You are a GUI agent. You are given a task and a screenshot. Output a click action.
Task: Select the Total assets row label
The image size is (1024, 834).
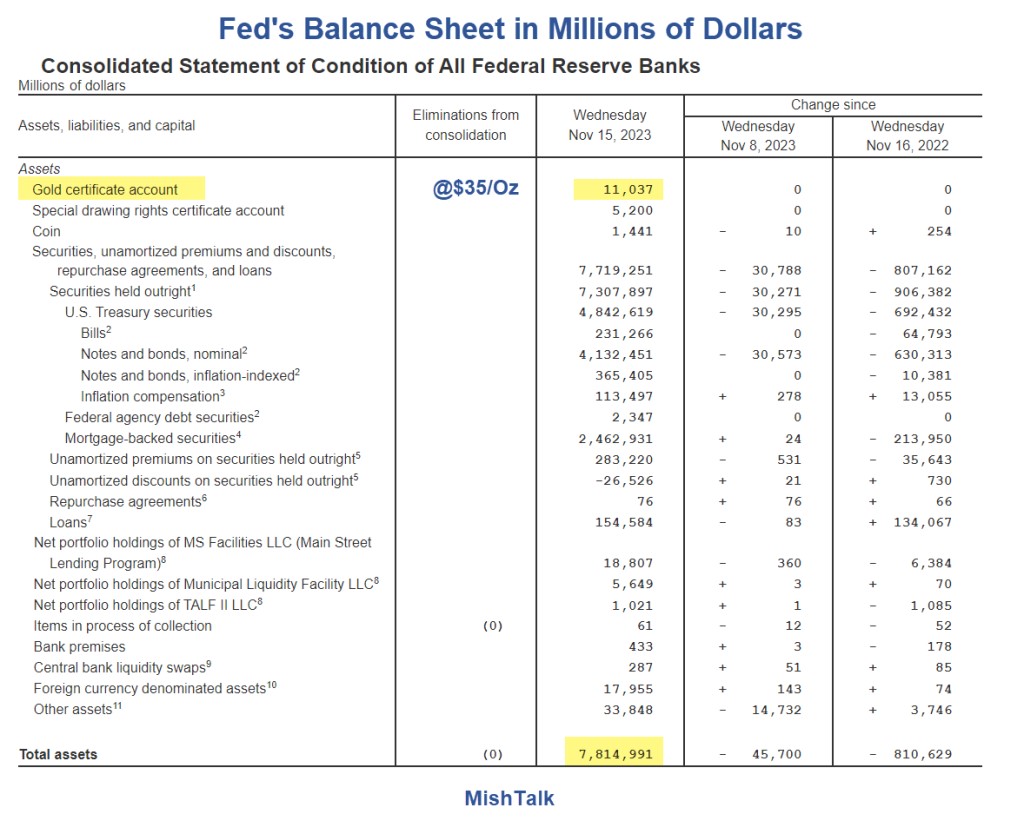click(x=58, y=754)
